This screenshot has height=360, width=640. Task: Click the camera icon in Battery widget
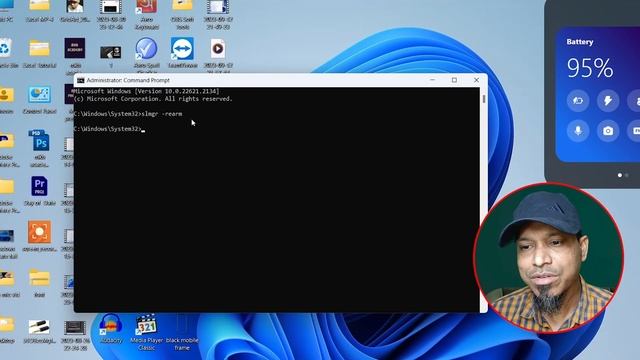pos(608,131)
